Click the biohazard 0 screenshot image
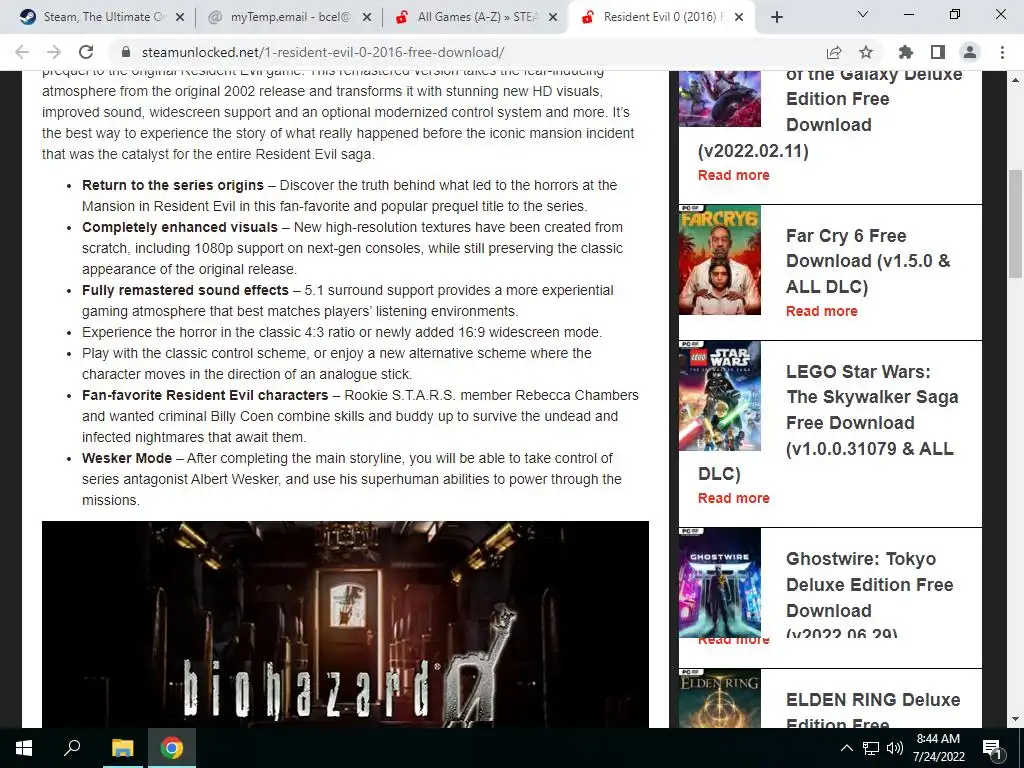This screenshot has width=1024, height=768. [x=345, y=624]
